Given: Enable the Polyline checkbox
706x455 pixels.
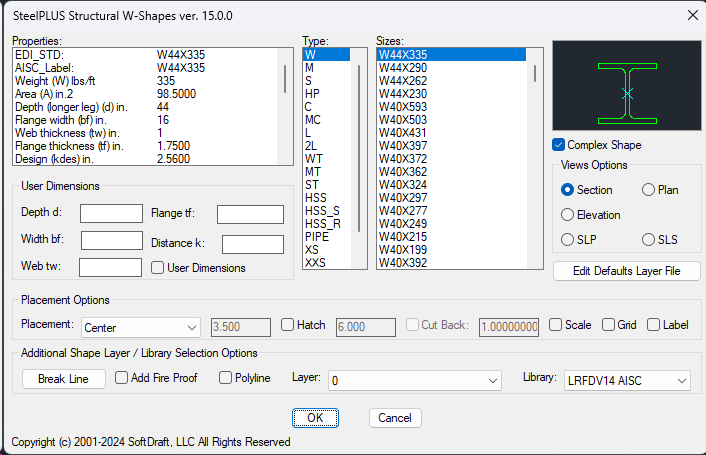Looking at the screenshot, I should tap(225, 378).
